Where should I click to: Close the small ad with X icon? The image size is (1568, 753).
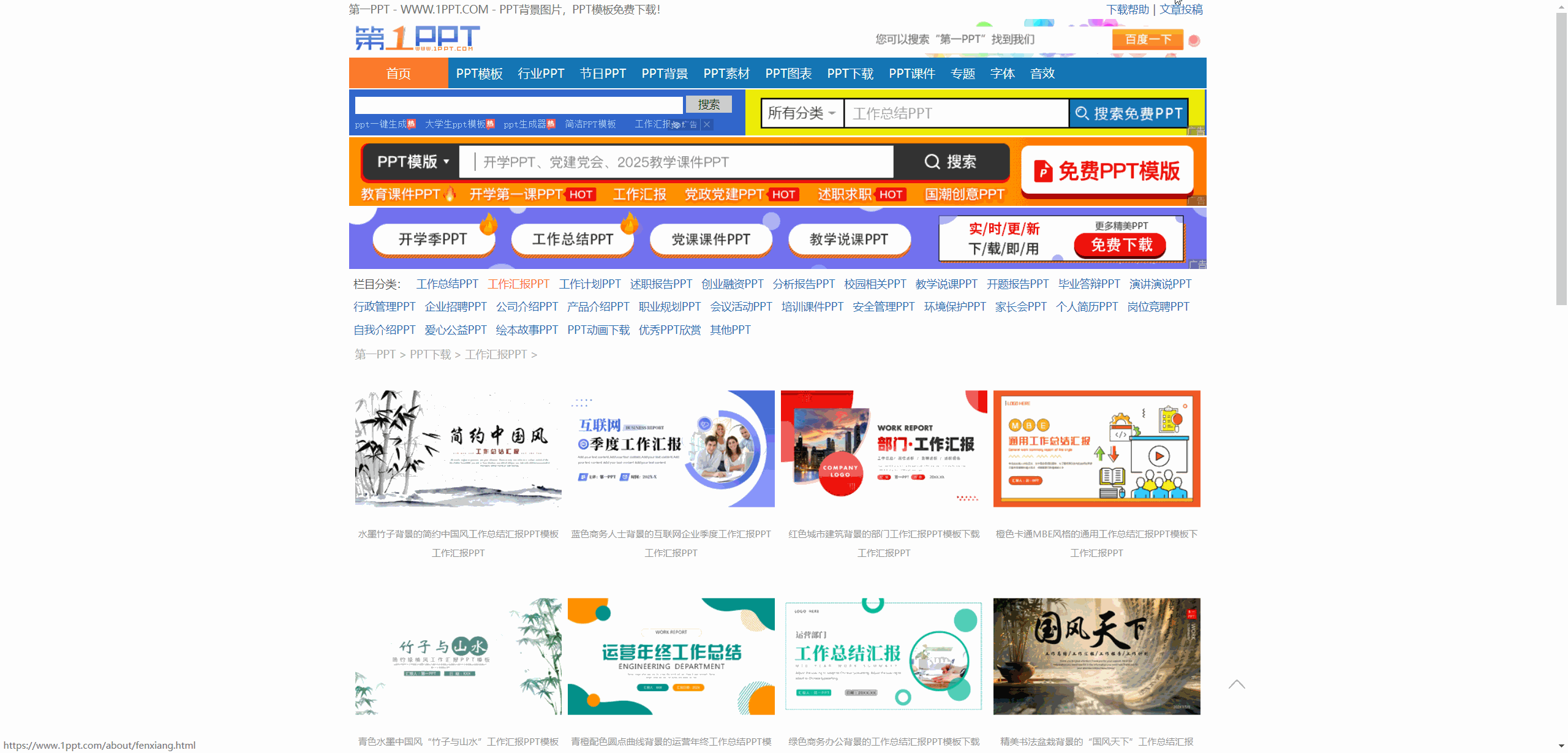click(x=707, y=124)
